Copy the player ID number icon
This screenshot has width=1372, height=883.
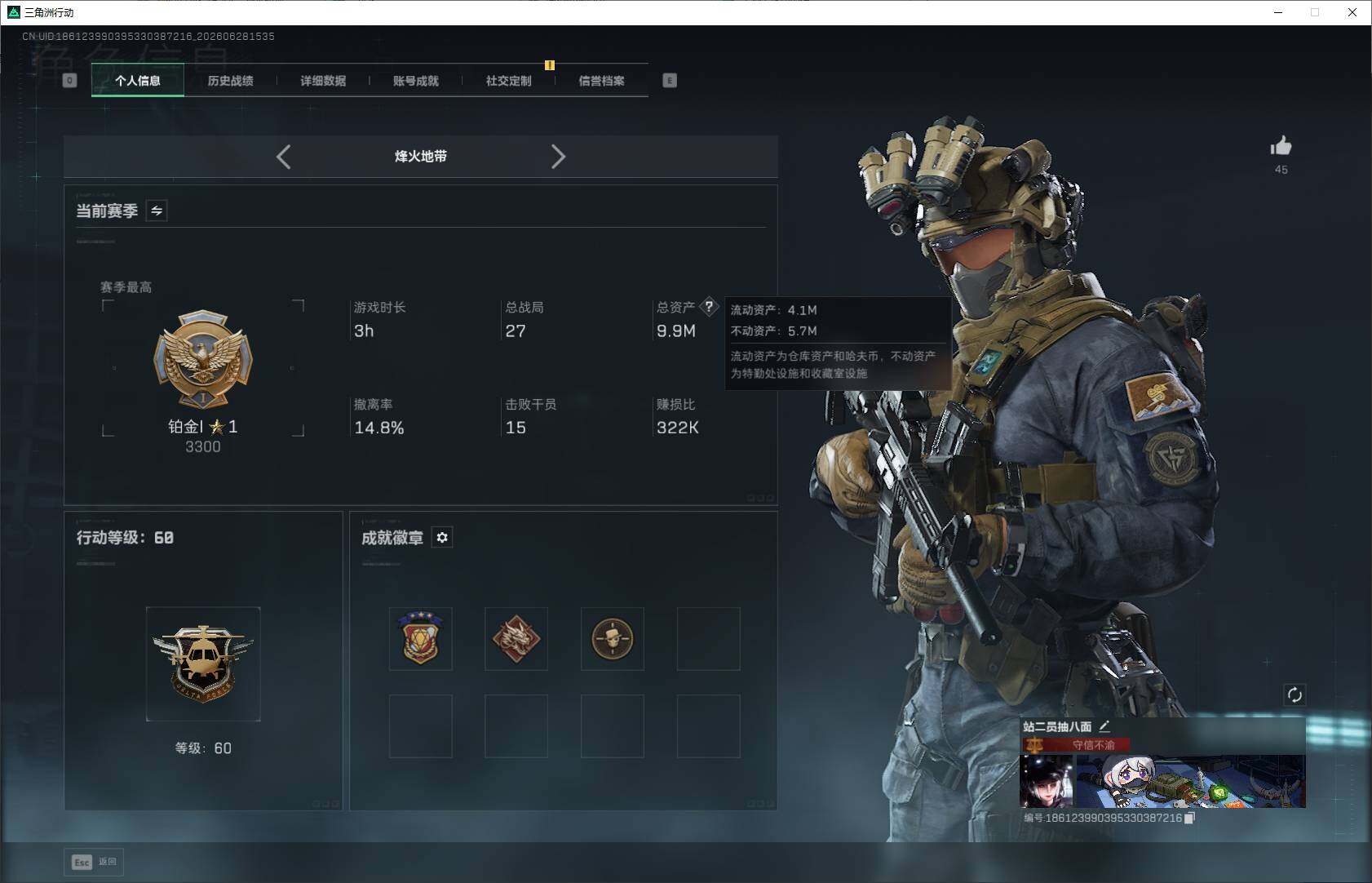pyautogui.click(x=1189, y=818)
